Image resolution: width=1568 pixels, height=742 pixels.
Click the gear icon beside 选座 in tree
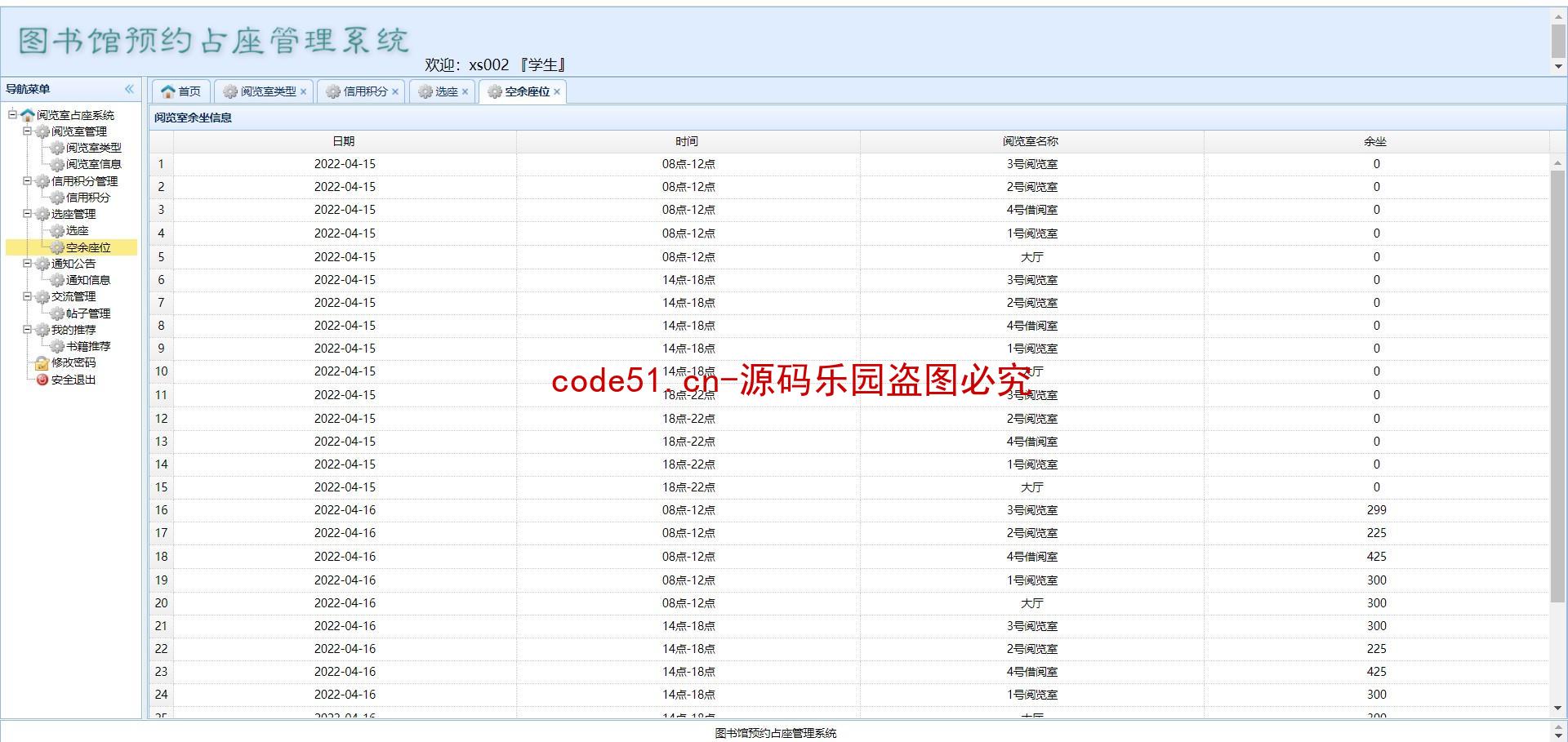pos(57,231)
